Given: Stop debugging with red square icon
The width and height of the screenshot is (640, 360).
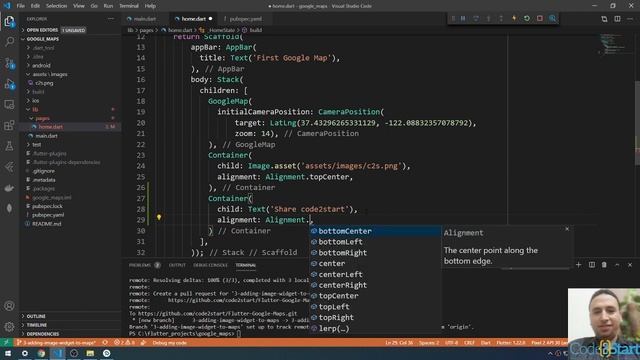Looking at the screenshot, I should pyautogui.click(x=540, y=18).
